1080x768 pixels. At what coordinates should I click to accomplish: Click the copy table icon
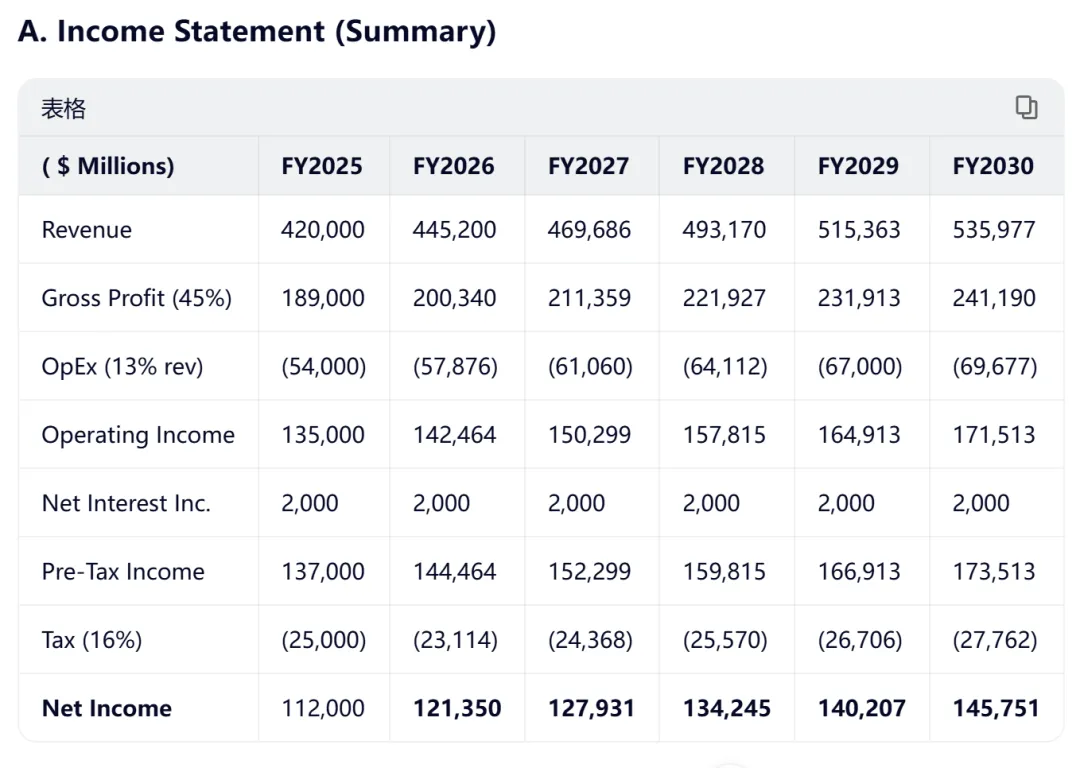pos(1026,108)
